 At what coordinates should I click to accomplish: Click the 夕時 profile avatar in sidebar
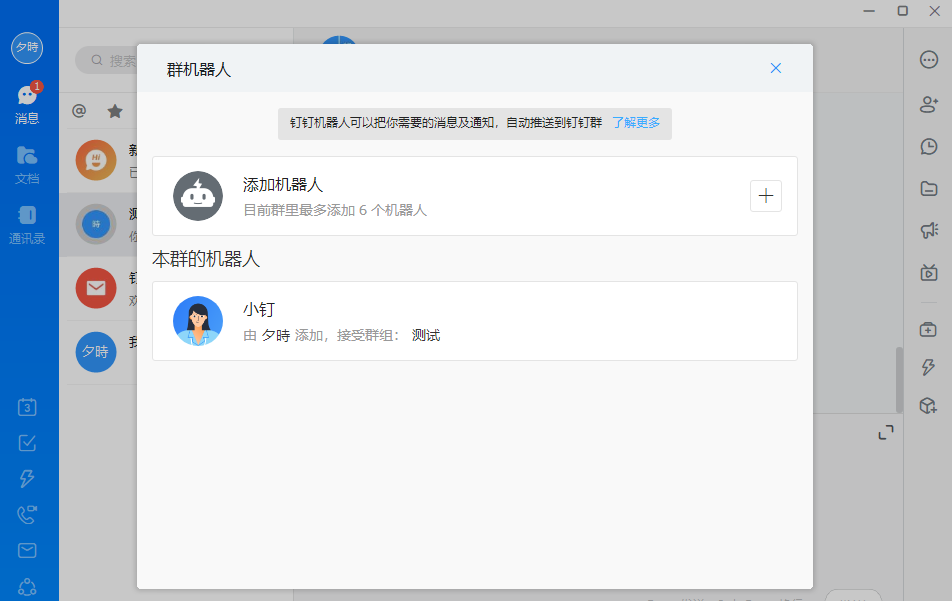[27, 47]
